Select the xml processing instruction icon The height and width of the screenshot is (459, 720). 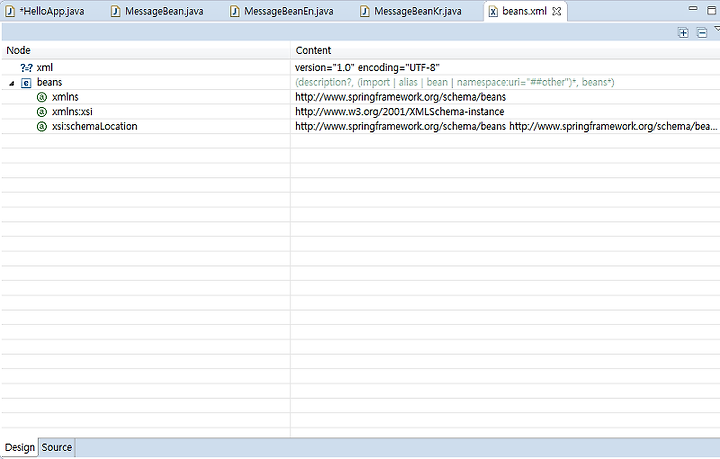(26, 68)
